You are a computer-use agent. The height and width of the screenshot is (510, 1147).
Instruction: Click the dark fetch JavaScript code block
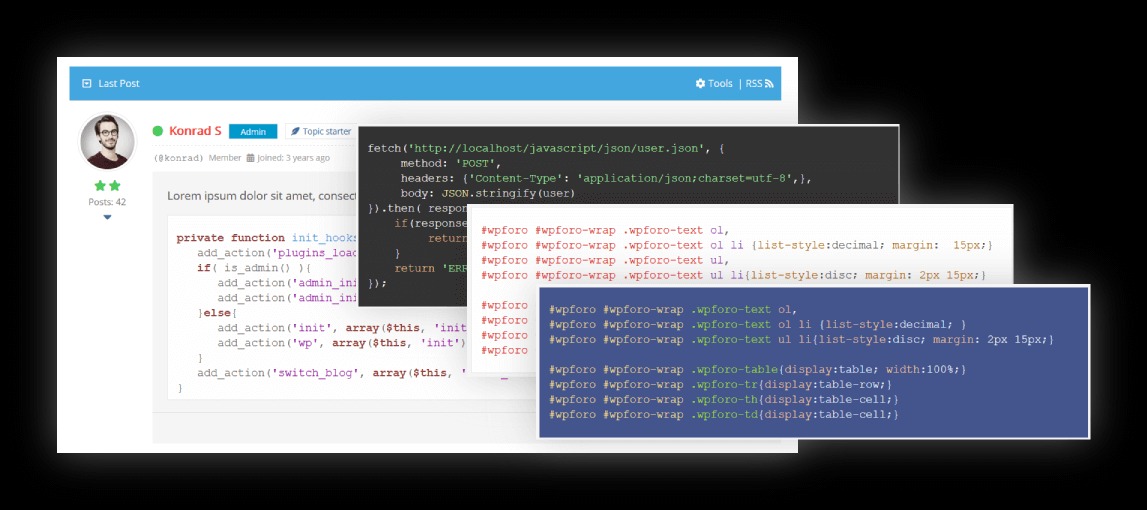(x=628, y=166)
